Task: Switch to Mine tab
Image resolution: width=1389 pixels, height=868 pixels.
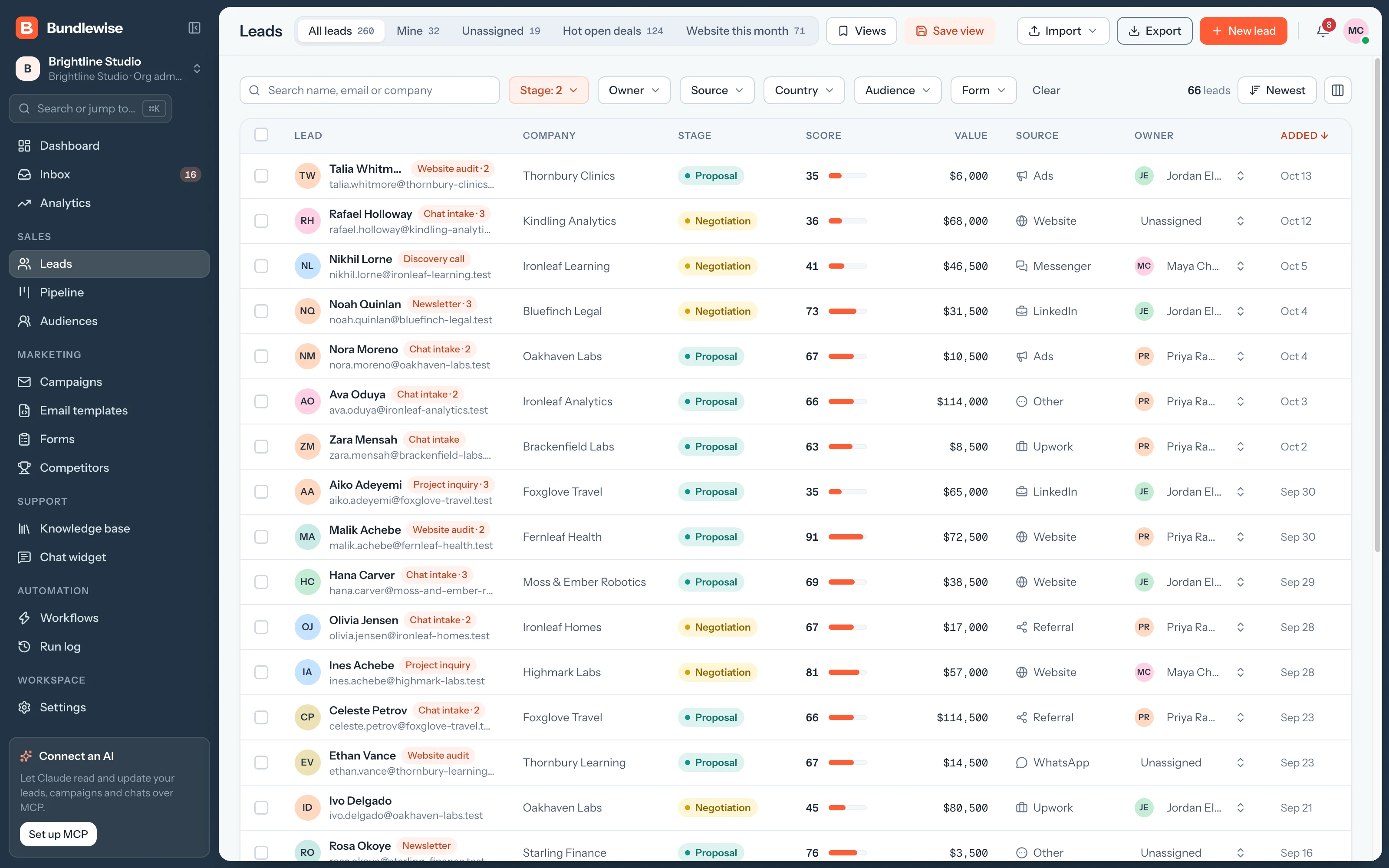Action: click(418, 31)
